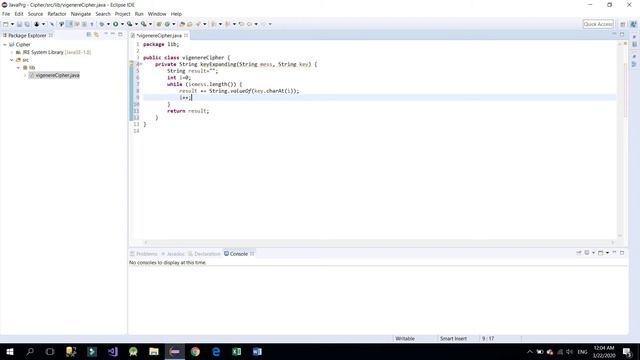640x360 pixels.
Task: Open the New dropdown arrow
Action: (12, 24)
